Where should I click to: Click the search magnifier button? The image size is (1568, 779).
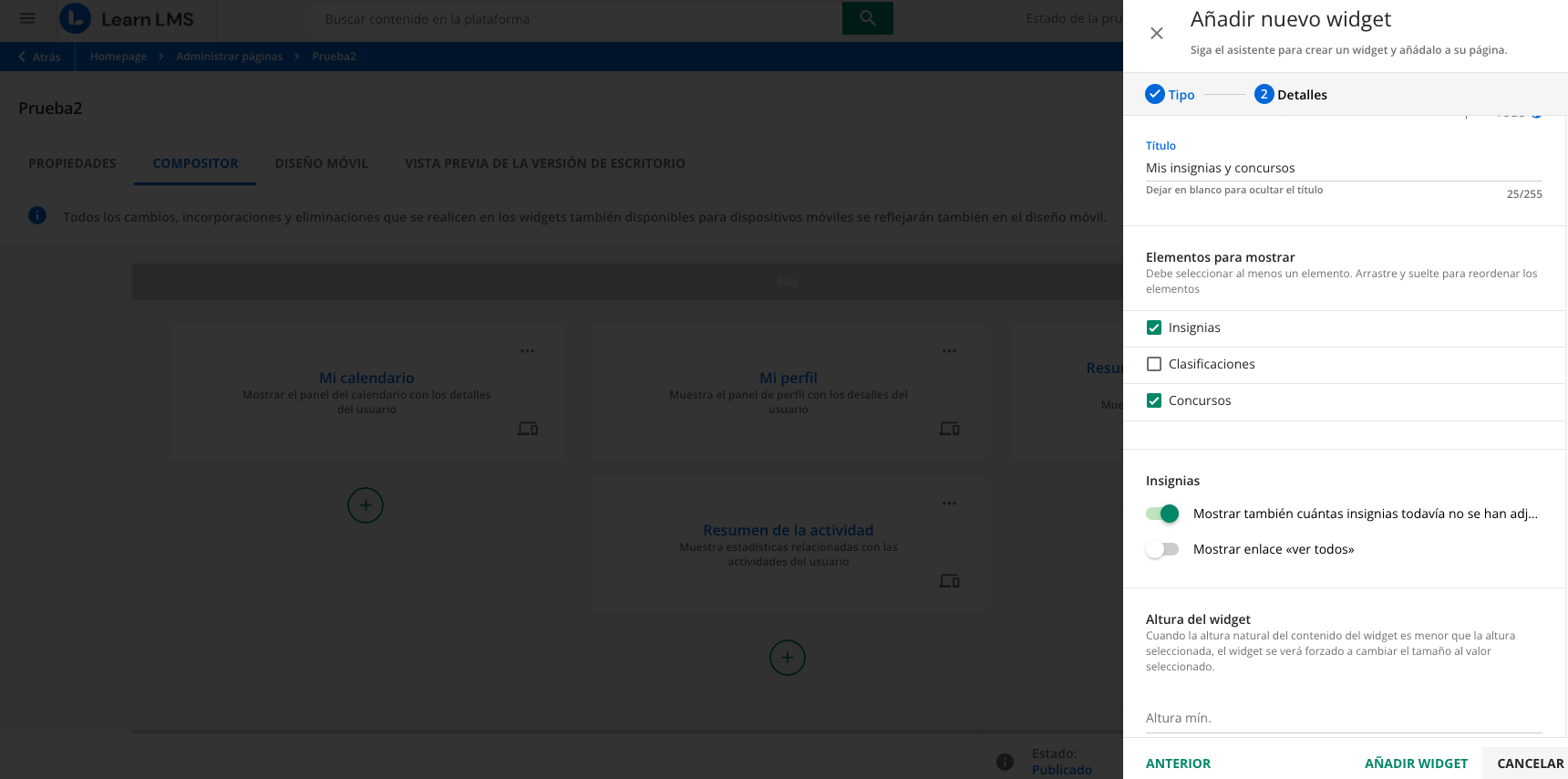tap(867, 18)
